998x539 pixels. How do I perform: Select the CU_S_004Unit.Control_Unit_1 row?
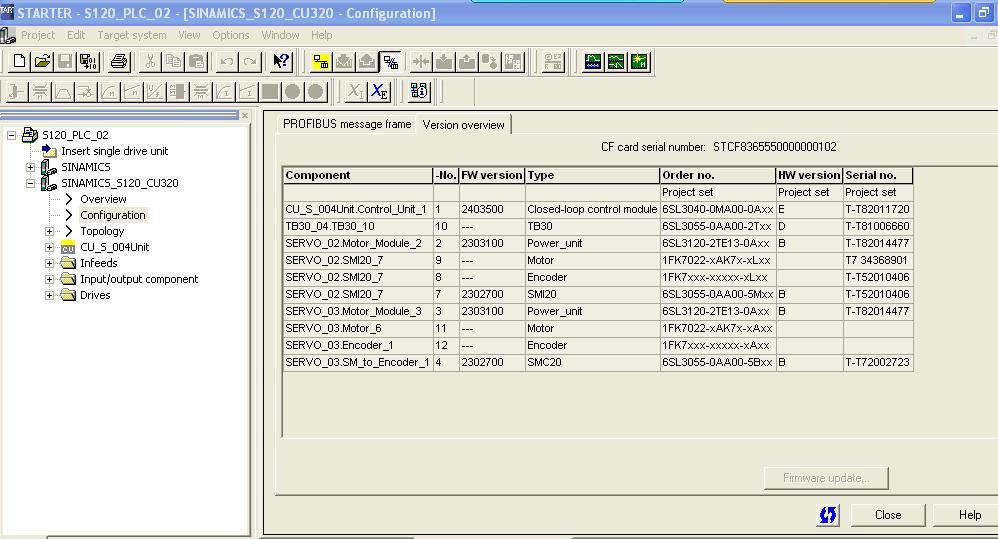point(598,209)
